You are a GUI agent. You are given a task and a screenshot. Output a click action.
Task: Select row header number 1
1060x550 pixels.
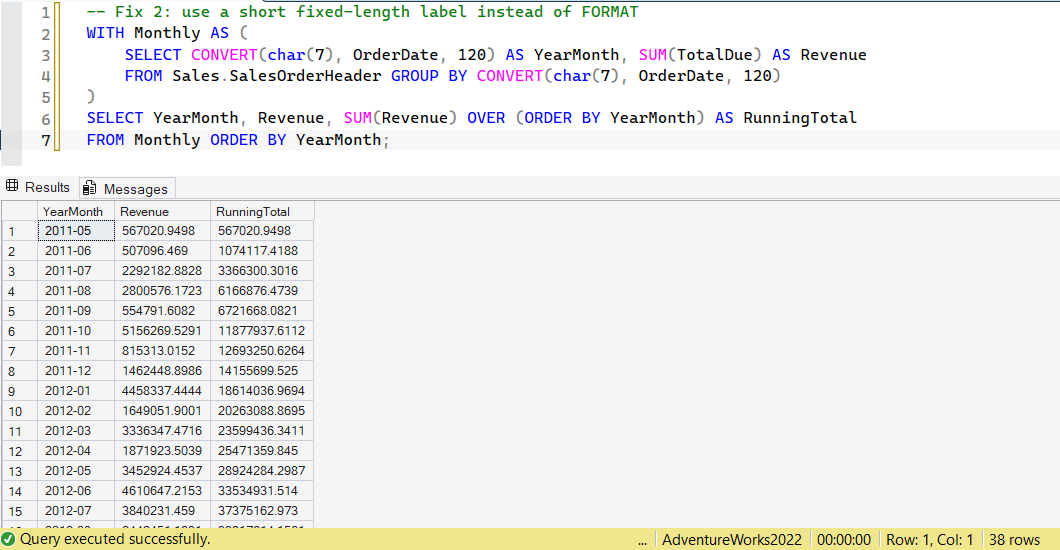point(20,231)
